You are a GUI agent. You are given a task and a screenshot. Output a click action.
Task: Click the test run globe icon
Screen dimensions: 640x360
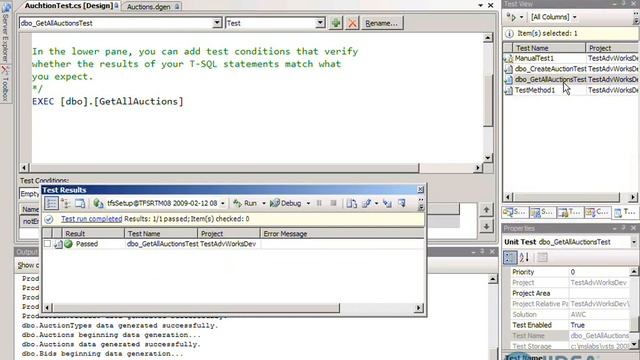(98, 203)
